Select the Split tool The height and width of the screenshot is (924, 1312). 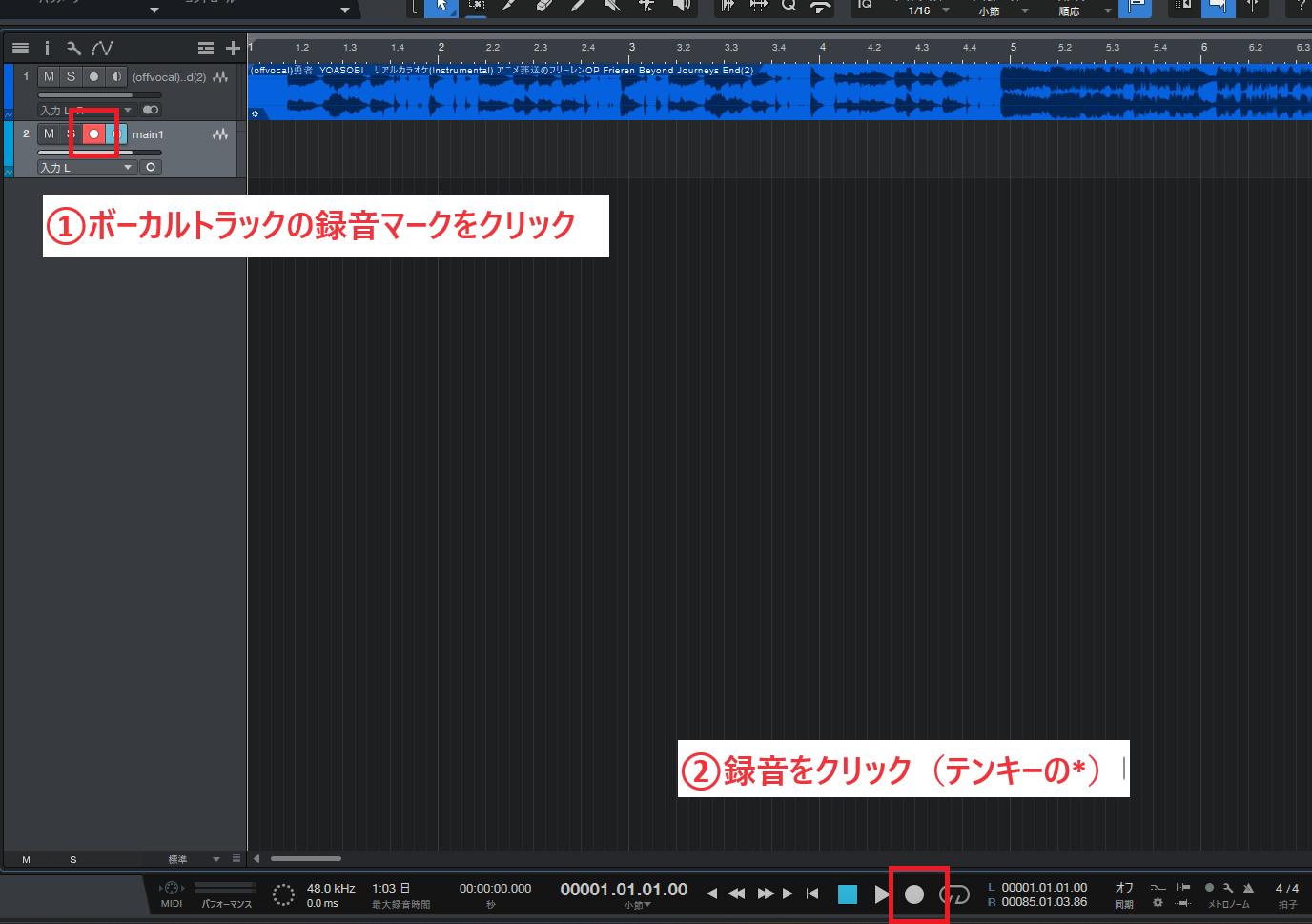(x=508, y=9)
